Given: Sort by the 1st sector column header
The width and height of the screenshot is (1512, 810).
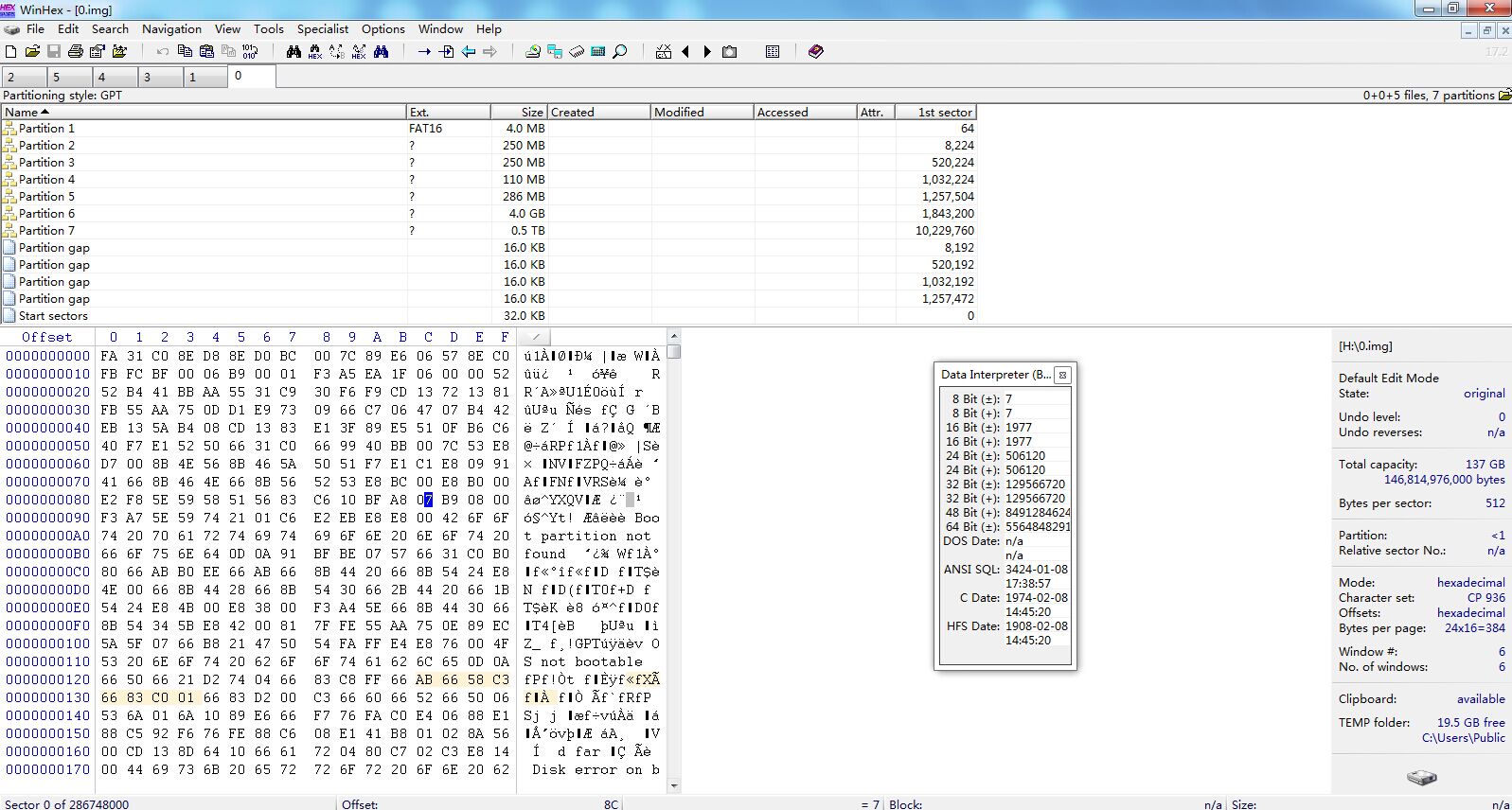Looking at the screenshot, I should click(x=935, y=112).
